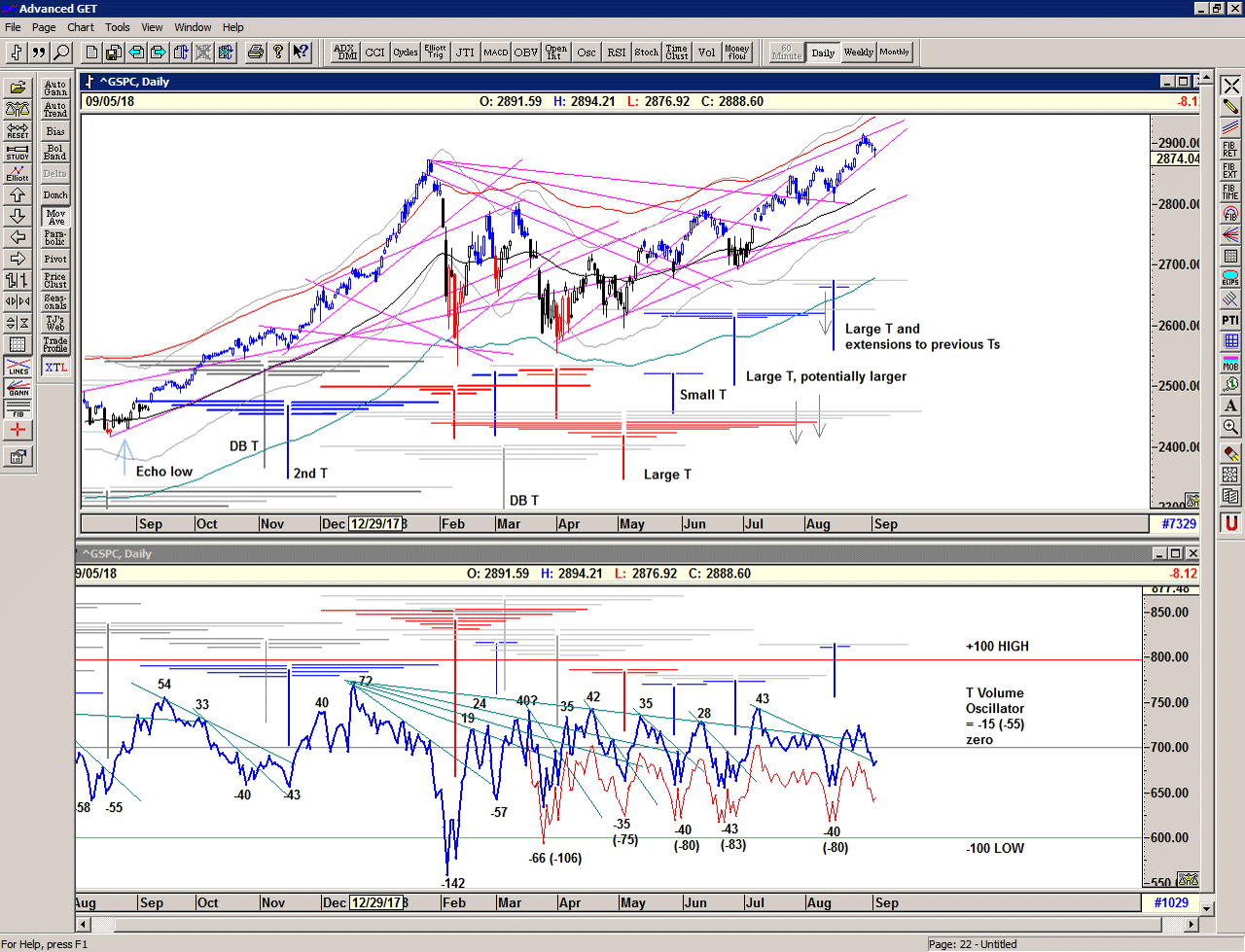Screen dimensions: 1245x952
Task: Click the printer icon in toolbar
Action: pyautogui.click(x=255, y=53)
